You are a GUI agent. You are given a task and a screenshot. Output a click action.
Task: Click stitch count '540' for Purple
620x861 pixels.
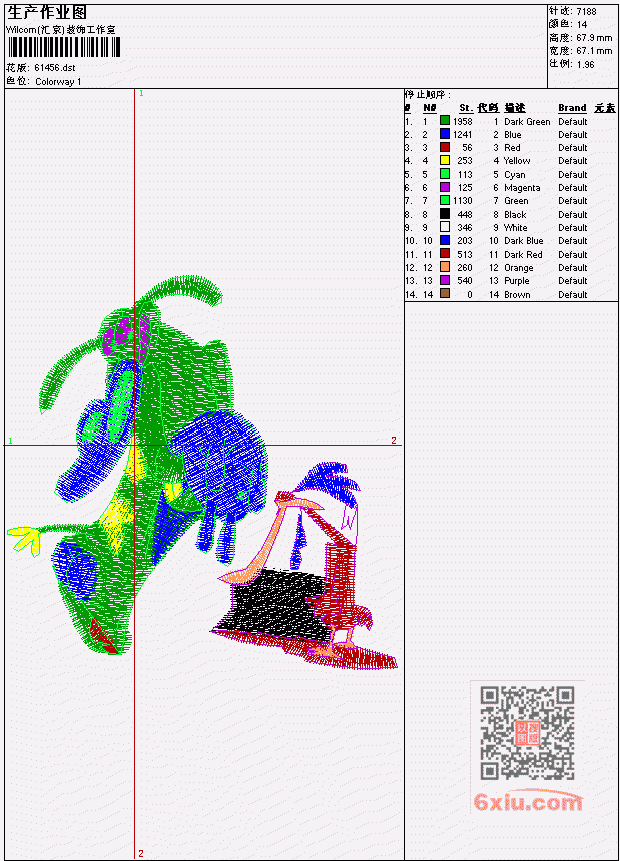[x=465, y=281]
